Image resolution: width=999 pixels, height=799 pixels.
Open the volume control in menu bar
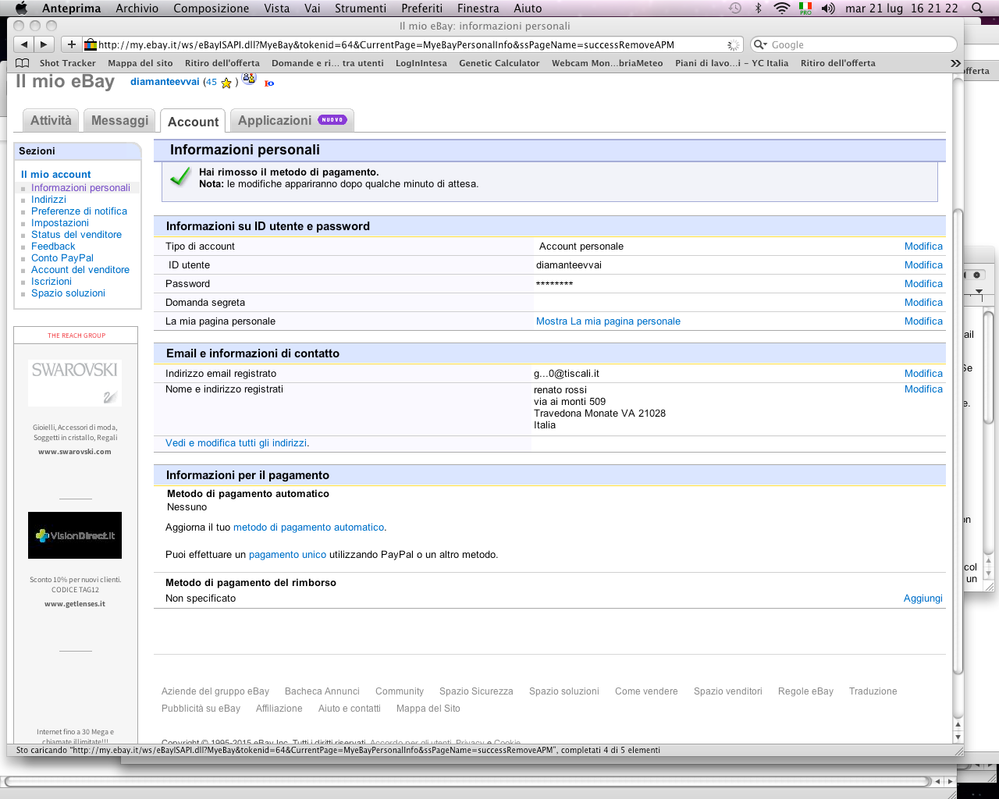(x=828, y=8)
